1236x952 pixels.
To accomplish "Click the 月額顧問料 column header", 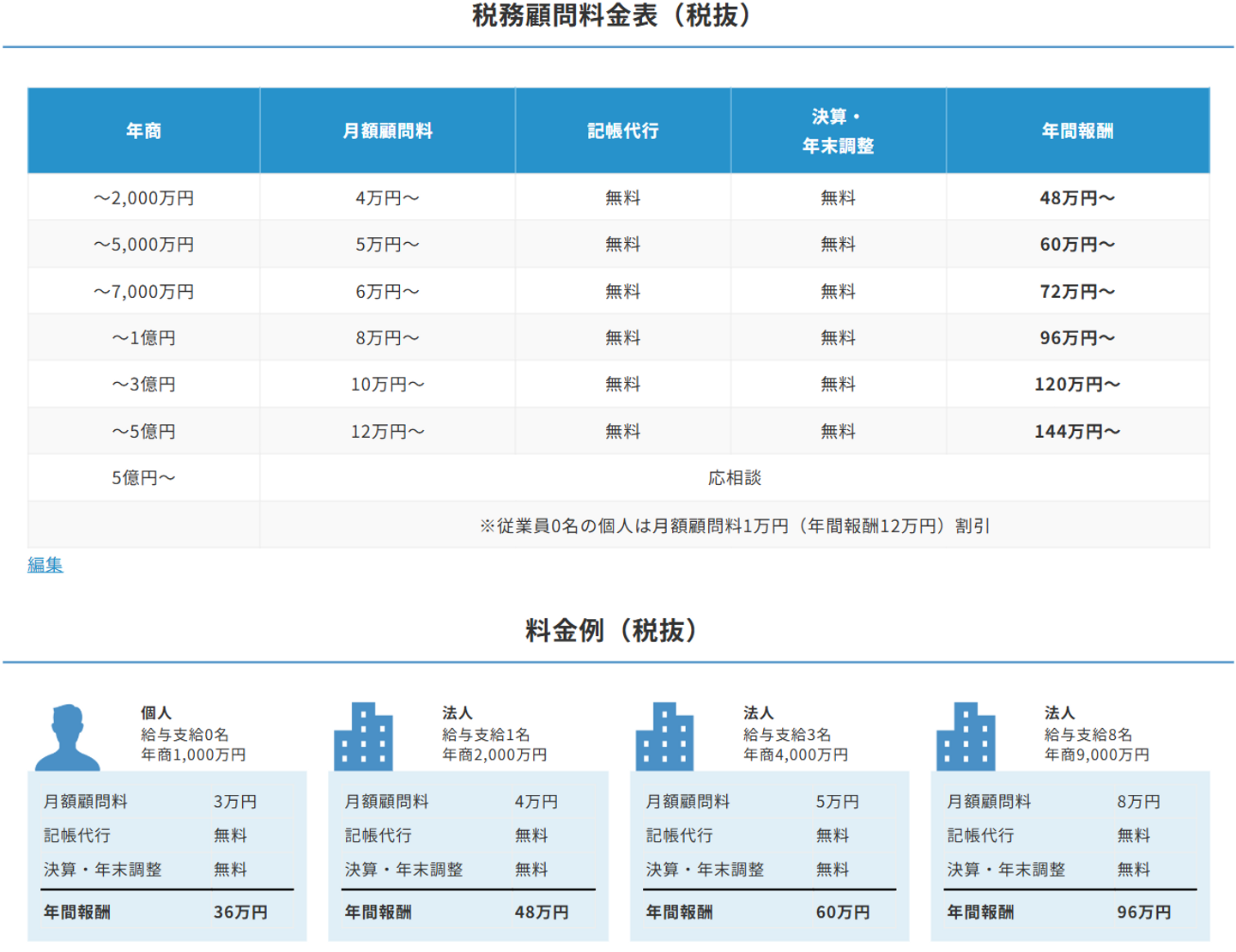I will 388,130.
